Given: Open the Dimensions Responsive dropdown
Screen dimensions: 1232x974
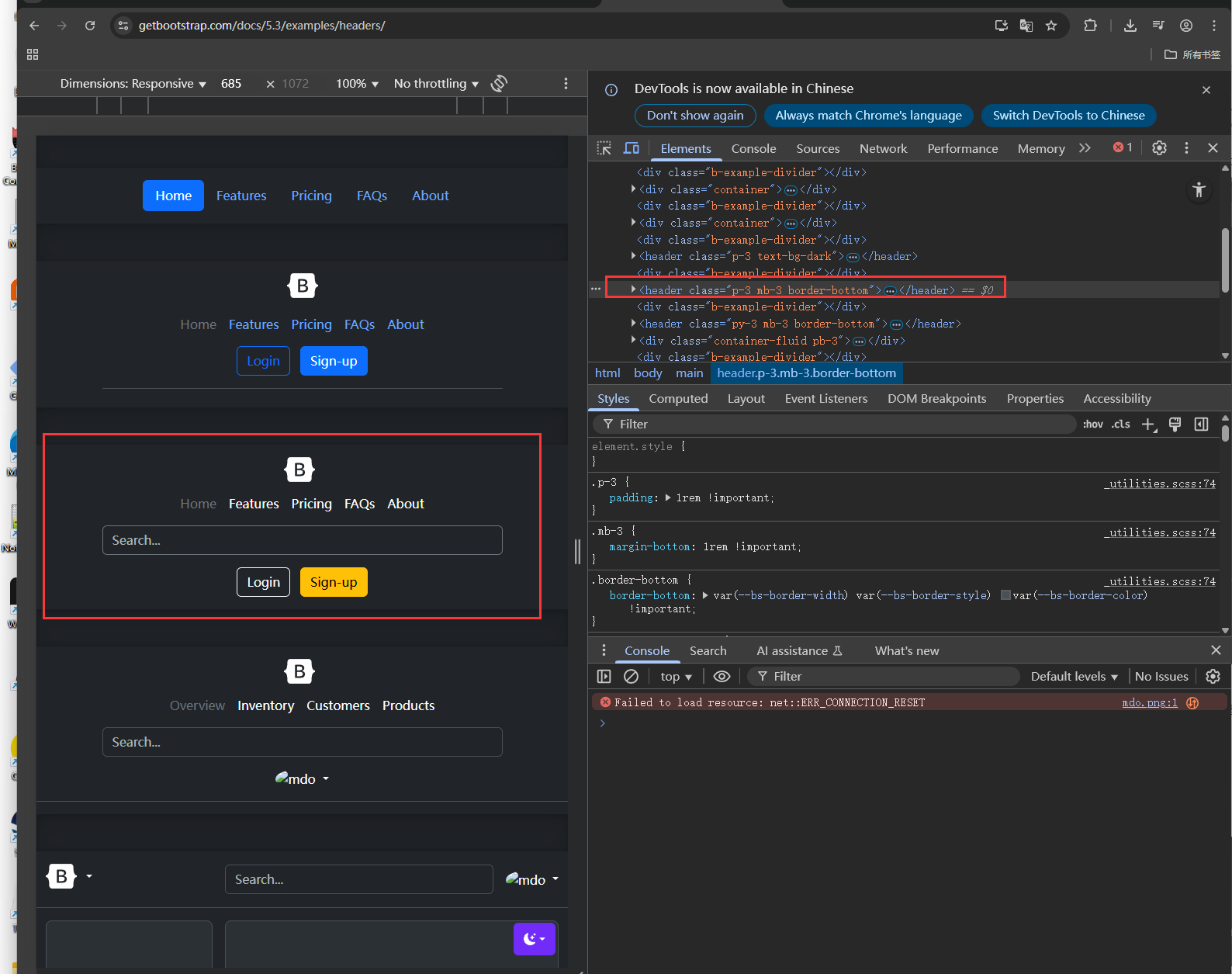Looking at the screenshot, I should tap(133, 84).
